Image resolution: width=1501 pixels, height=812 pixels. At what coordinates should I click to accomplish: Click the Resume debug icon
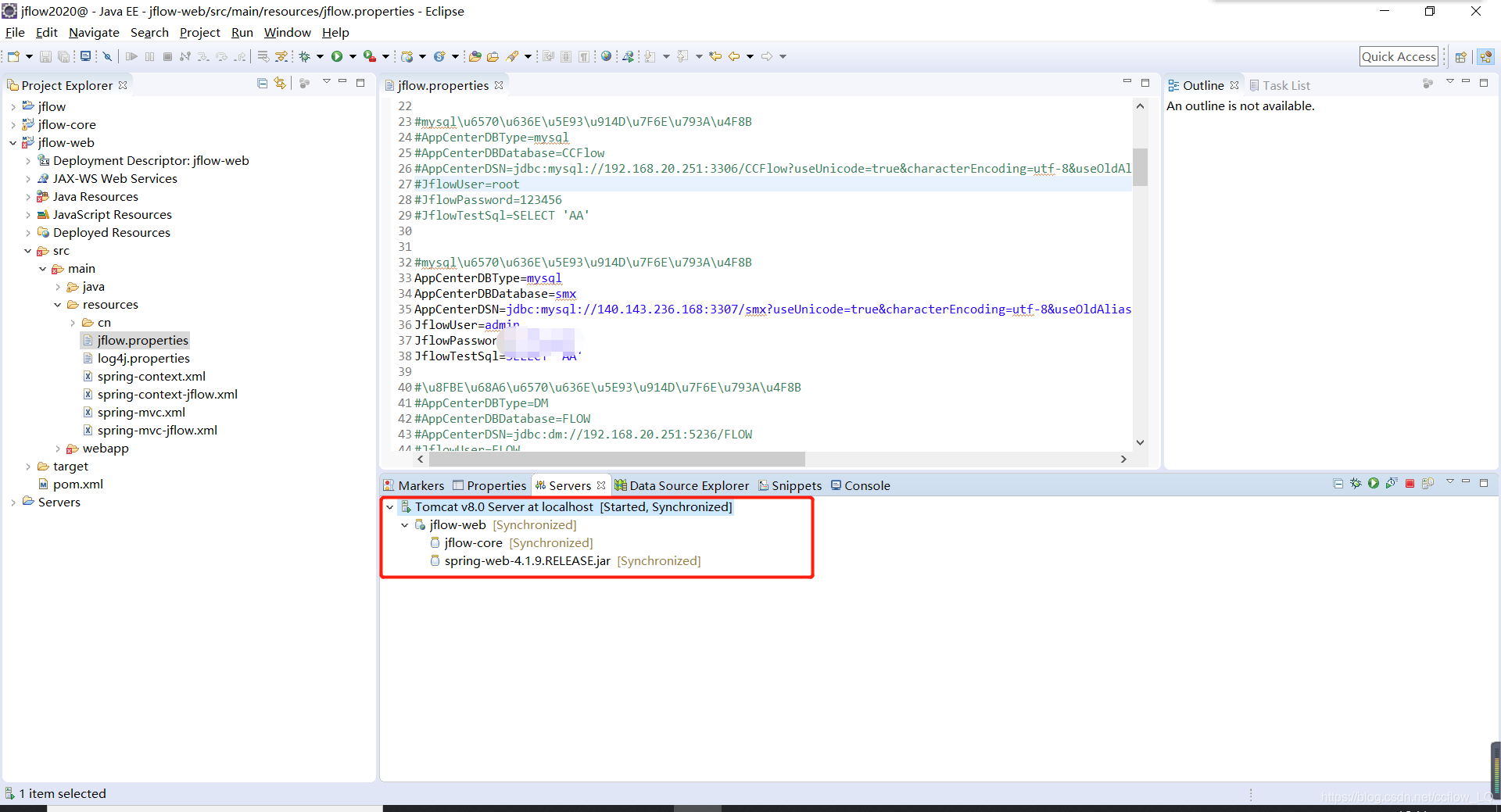(x=131, y=56)
